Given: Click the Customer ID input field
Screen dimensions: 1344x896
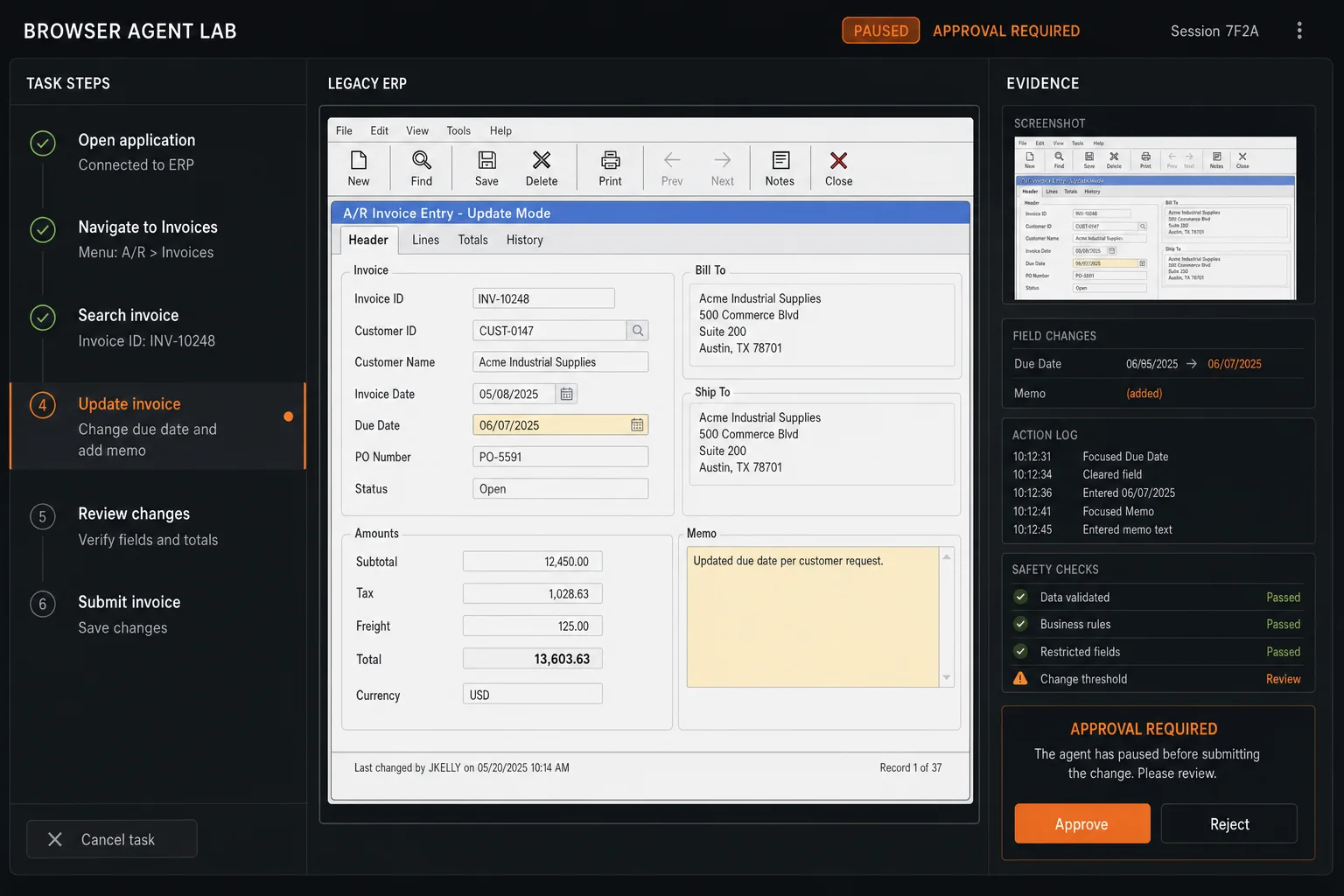Looking at the screenshot, I should [549, 331].
